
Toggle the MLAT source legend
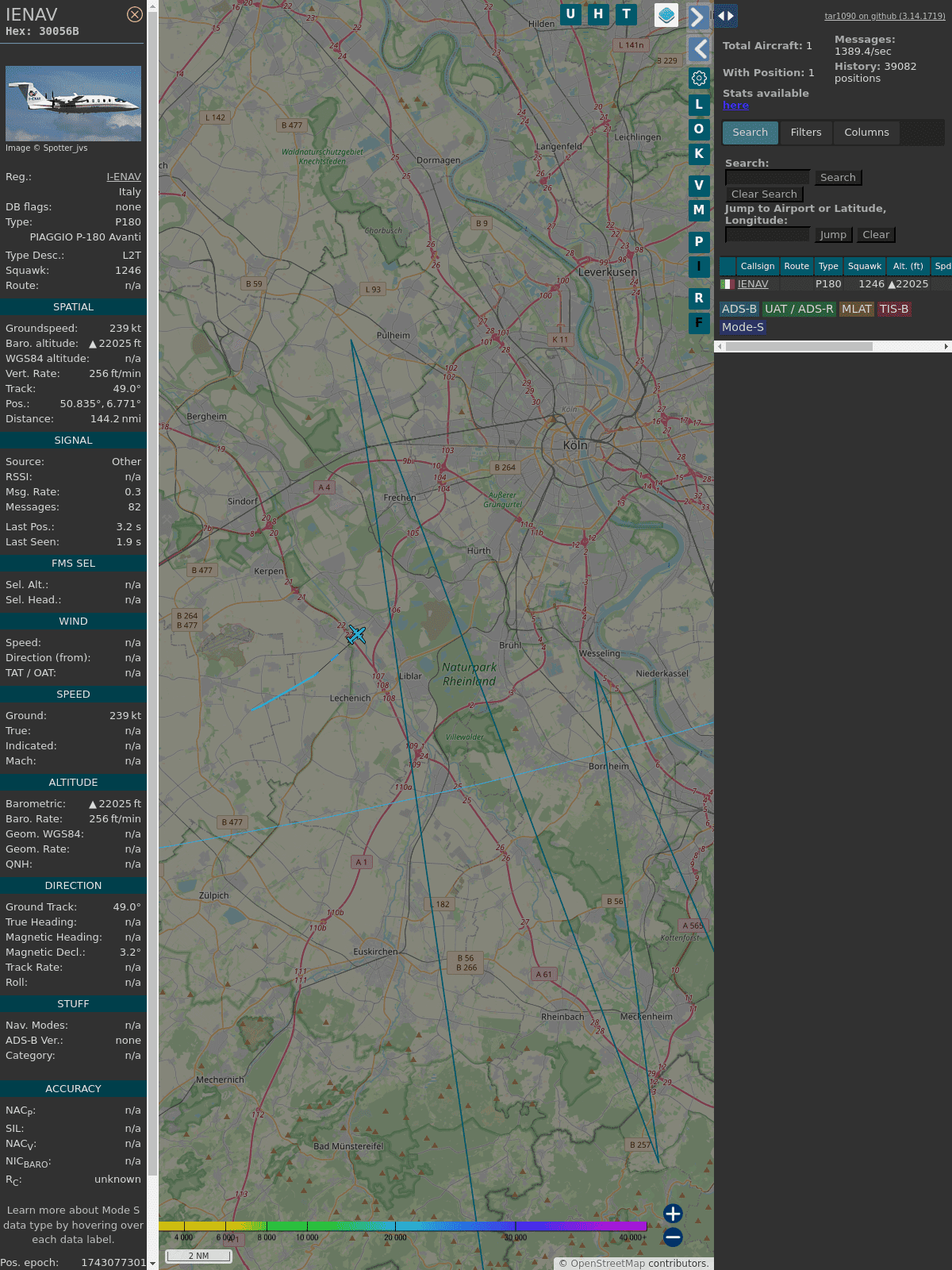point(857,310)
